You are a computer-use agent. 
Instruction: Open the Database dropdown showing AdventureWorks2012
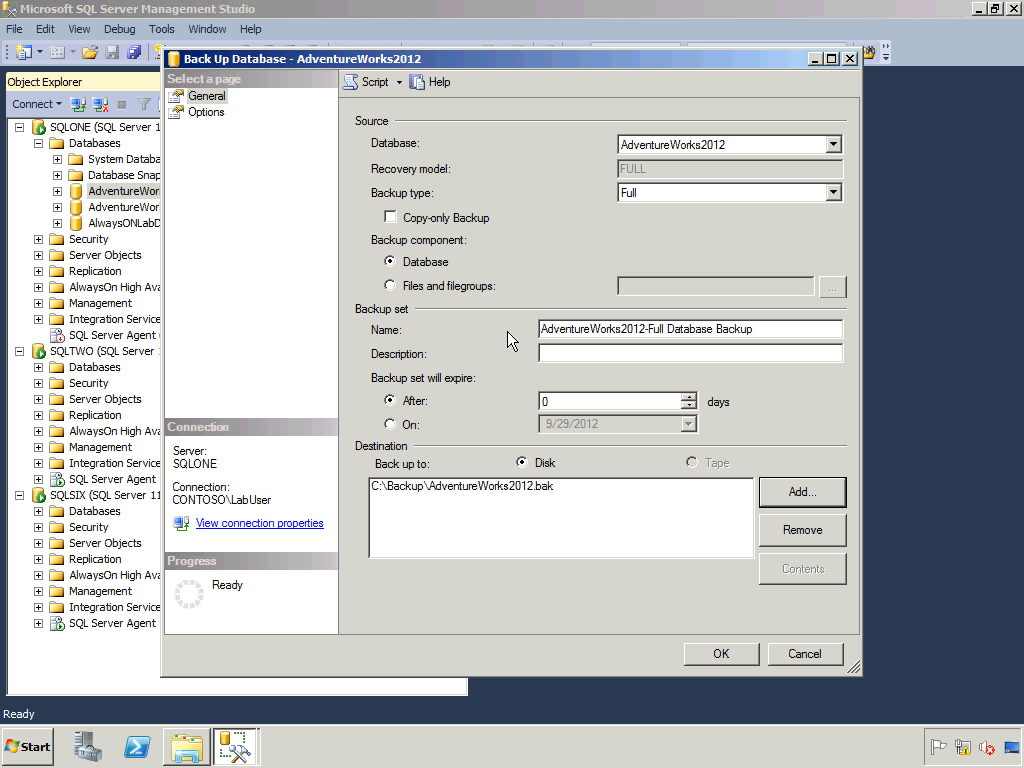833,144
